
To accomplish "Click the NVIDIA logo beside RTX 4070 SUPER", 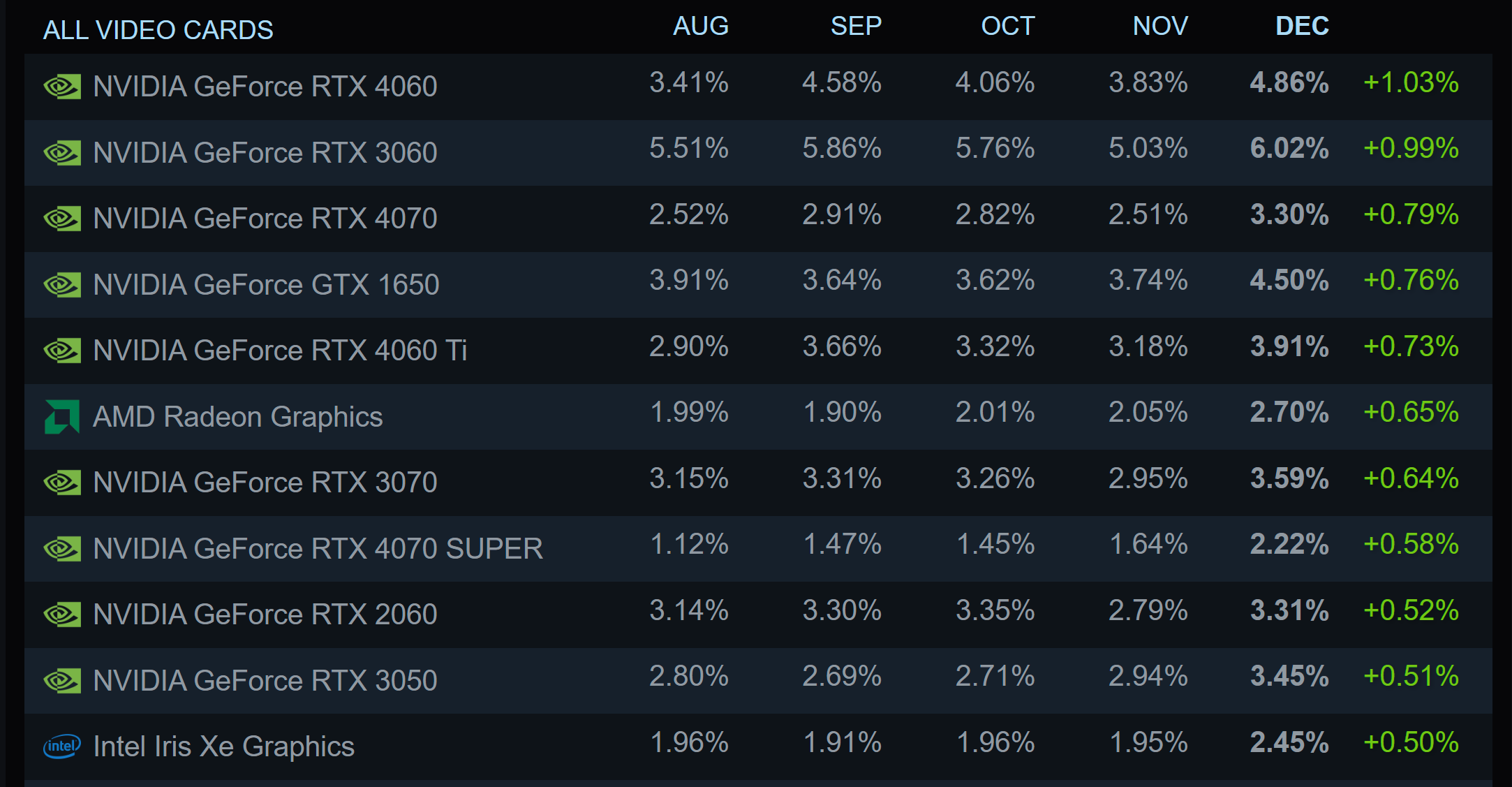I will coord(62,549).
